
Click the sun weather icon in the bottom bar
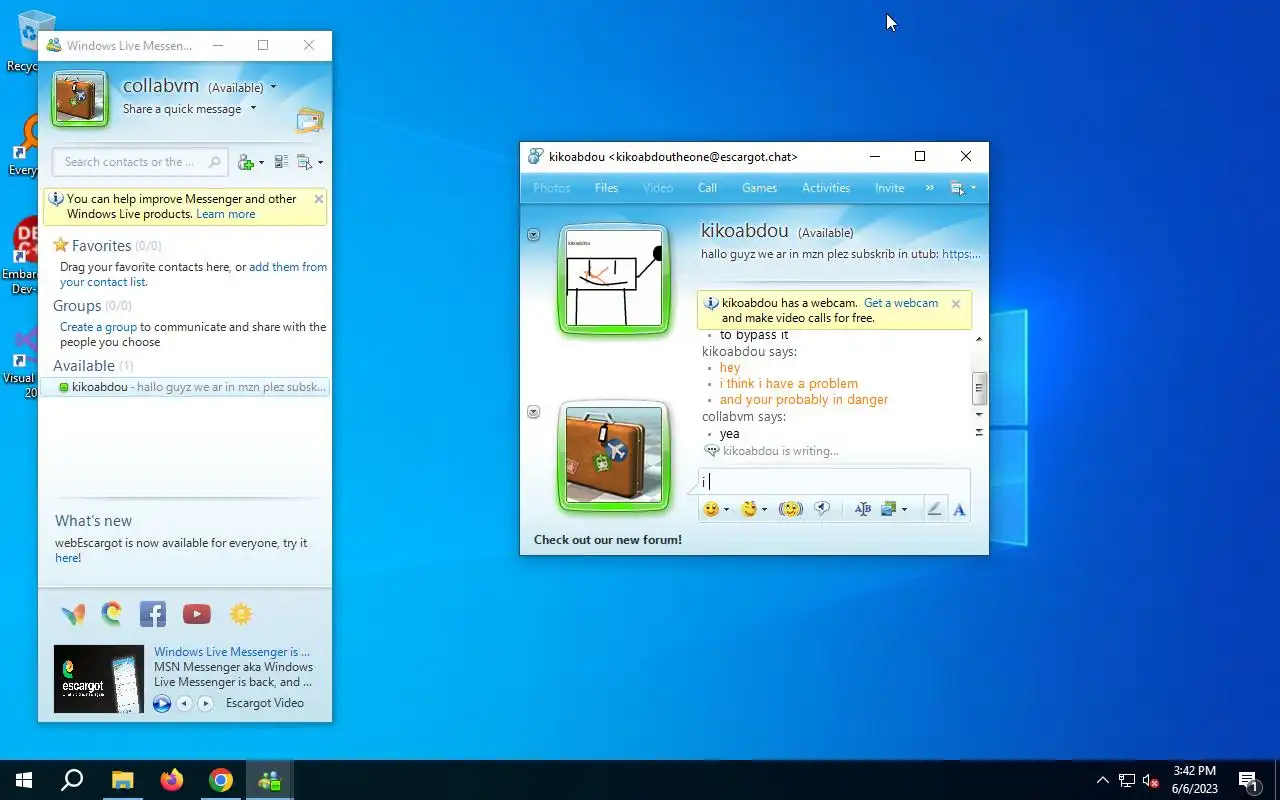[241, 614]
